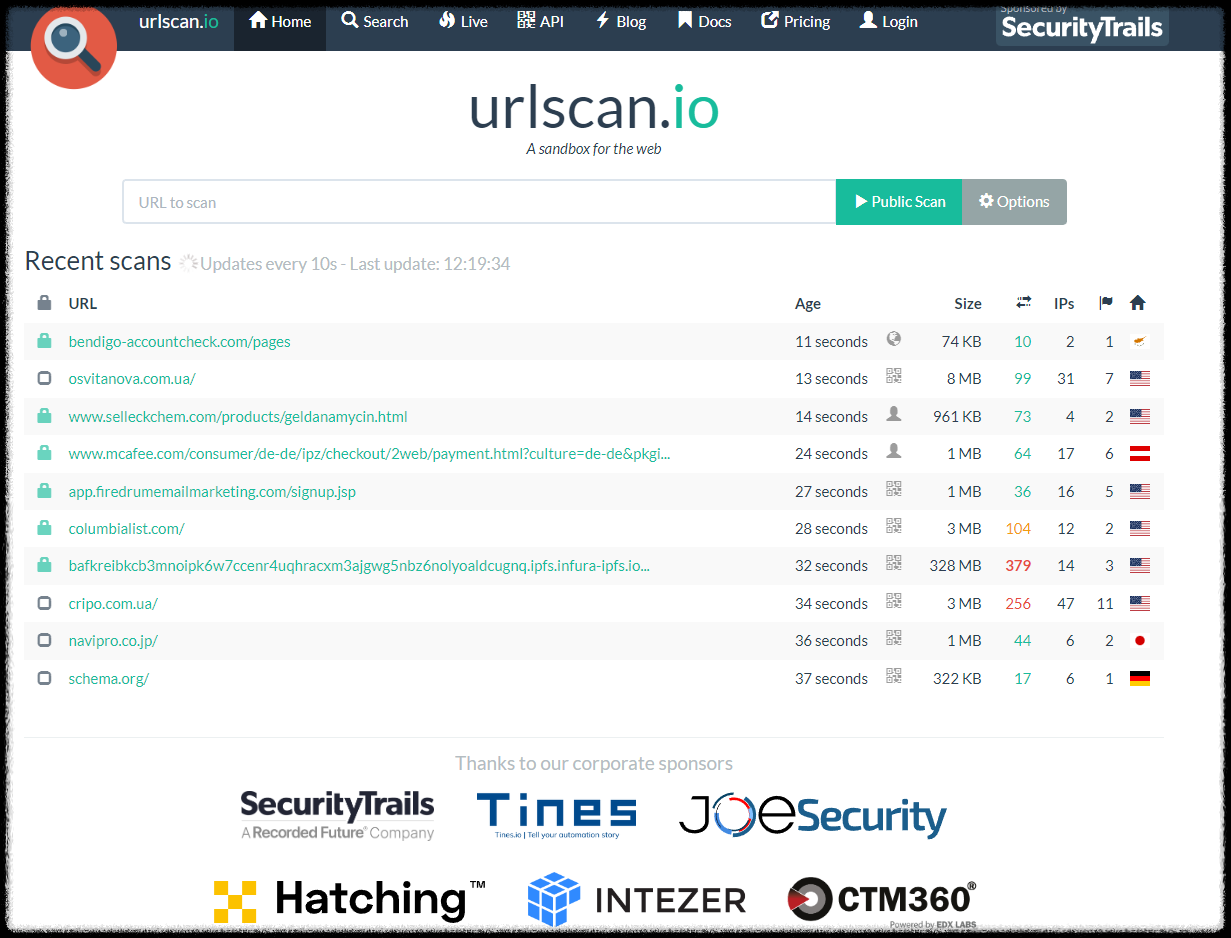Open the columbialist.com scan

(127, 529)
